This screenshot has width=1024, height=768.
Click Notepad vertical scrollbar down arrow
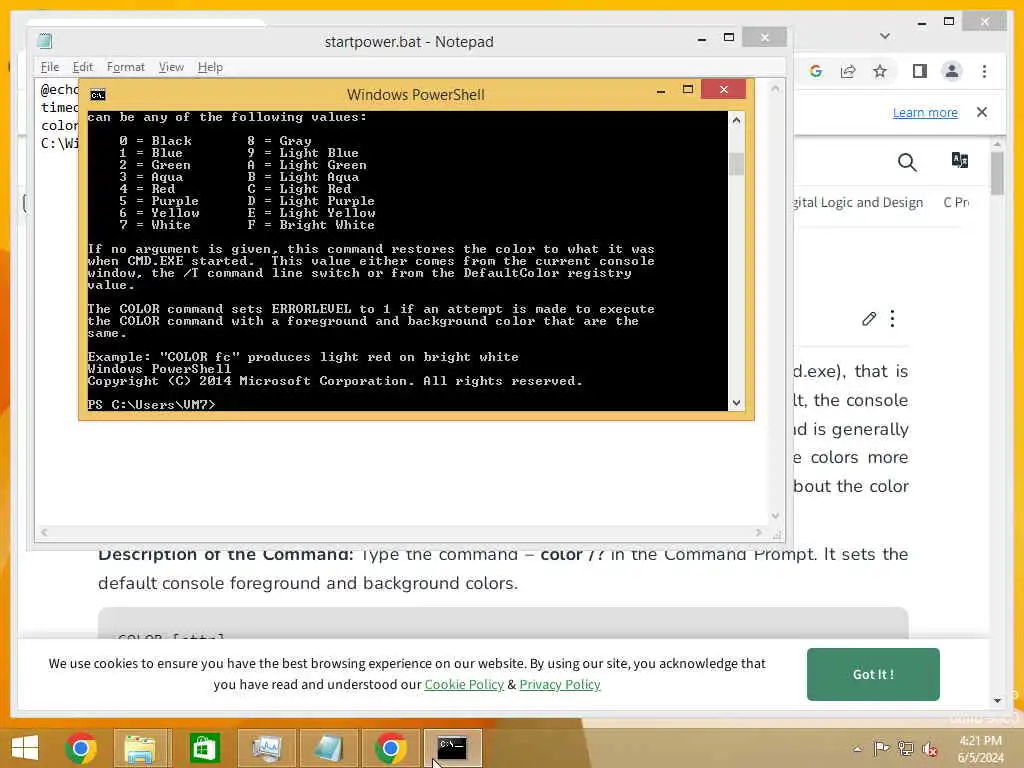pyautogui.click(x=776, y=516)
